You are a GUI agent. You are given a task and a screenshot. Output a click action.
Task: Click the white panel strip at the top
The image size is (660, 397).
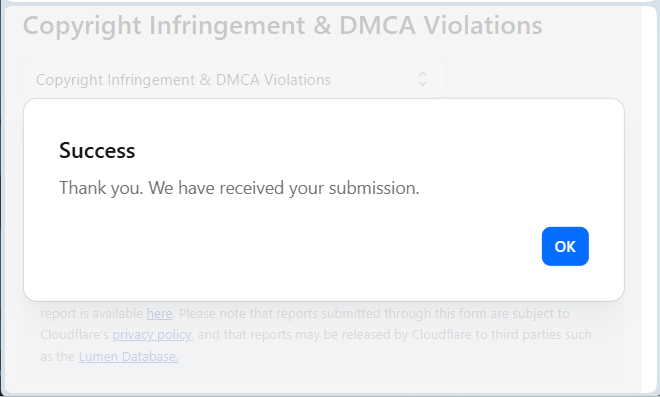click(x=328, y=1)
